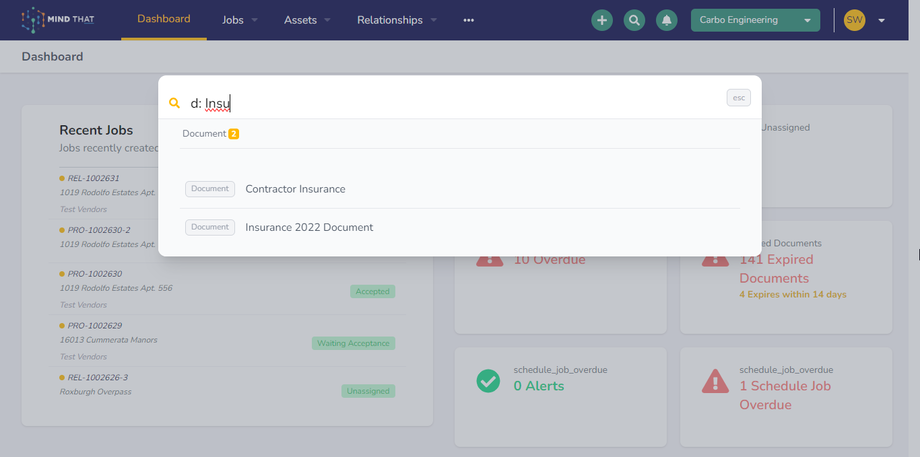
Task: Dismiss search with the esc button
Action: [739, 98]
